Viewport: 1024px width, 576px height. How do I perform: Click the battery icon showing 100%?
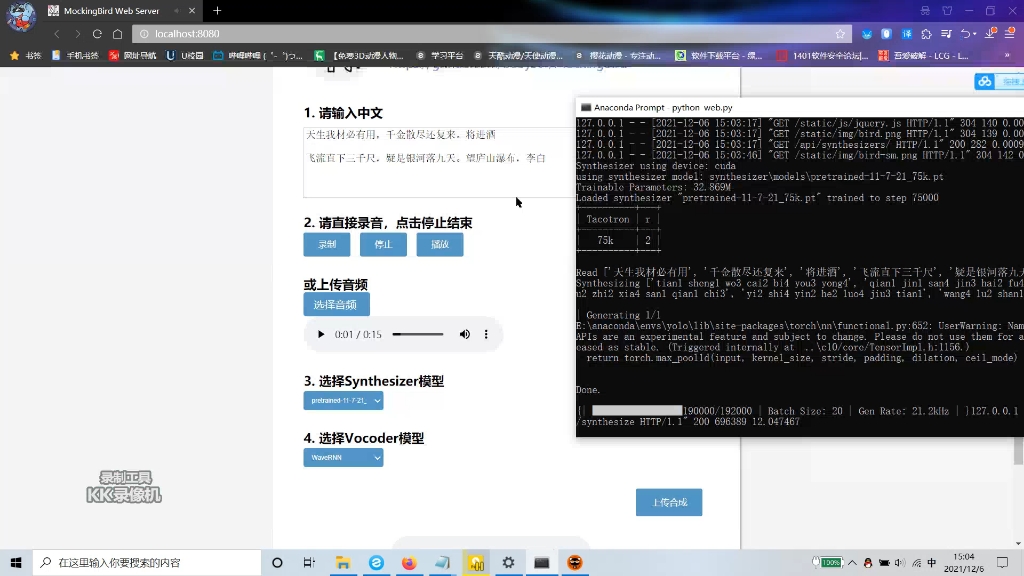tap(829, 562)
